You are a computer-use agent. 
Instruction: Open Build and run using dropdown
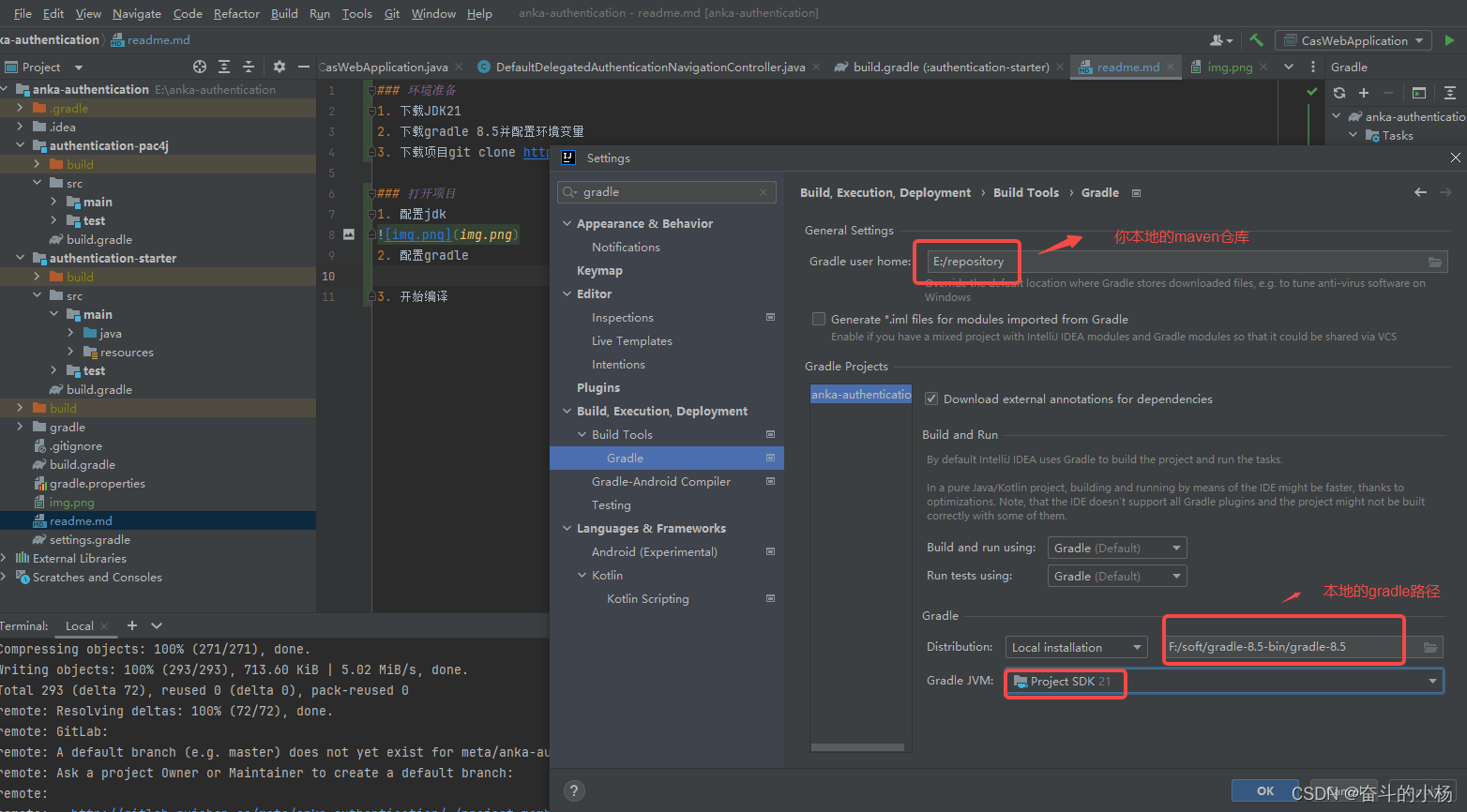(1117, 548)
